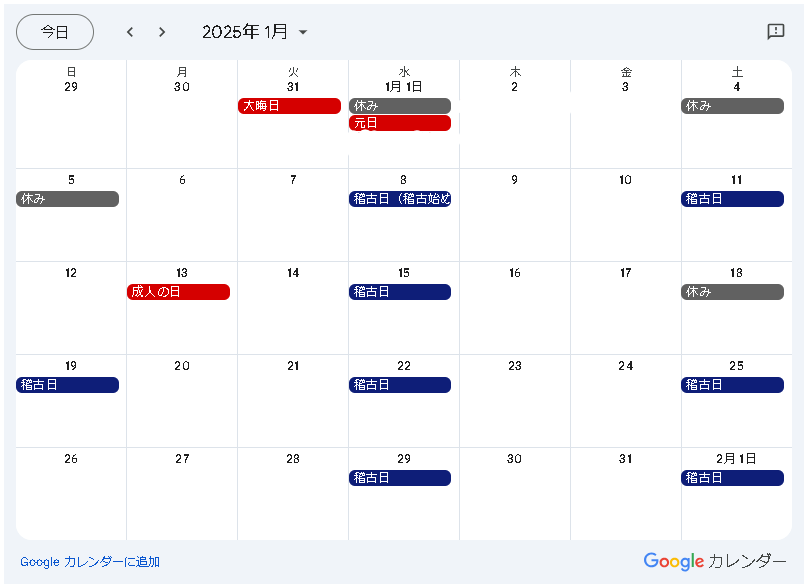Click the 今日 button
The width and height of the screenshot is (806, 587).
(x=55, y=32)
